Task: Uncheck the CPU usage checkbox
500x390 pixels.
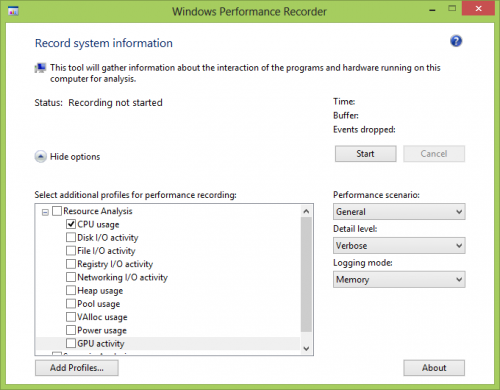Action: (71, 224)
